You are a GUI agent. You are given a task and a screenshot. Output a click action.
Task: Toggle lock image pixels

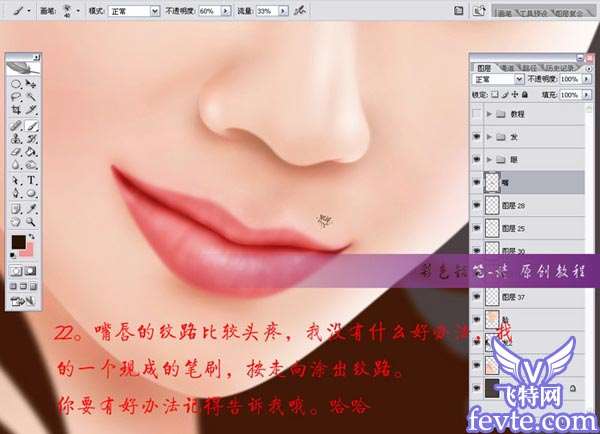pyautogui.click(x=505, y=94)
